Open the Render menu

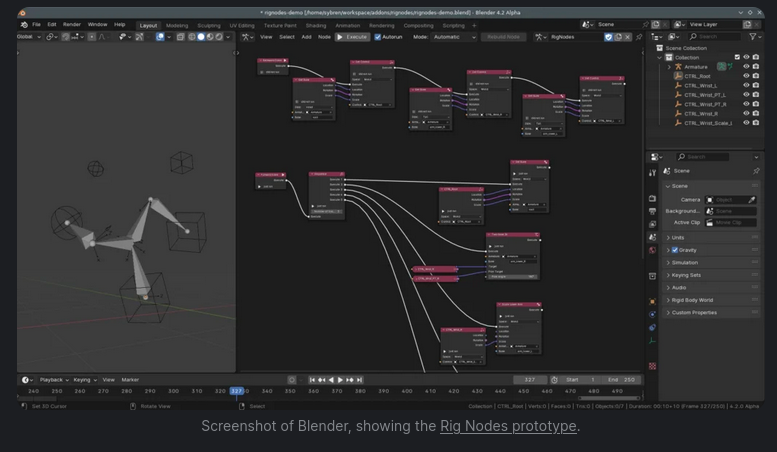click(x=72, y=24)
